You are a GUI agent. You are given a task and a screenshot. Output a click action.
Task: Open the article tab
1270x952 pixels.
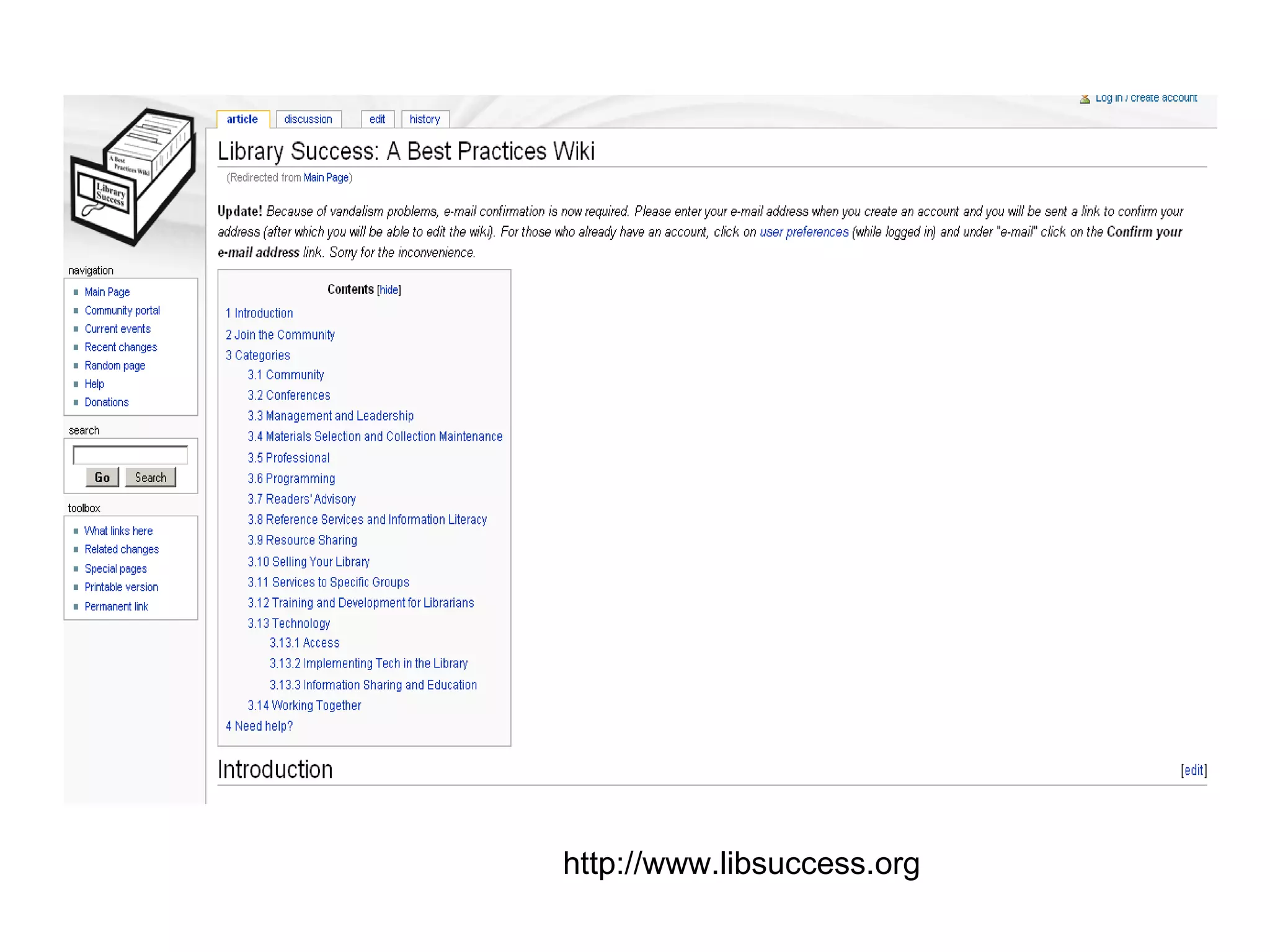242,119
